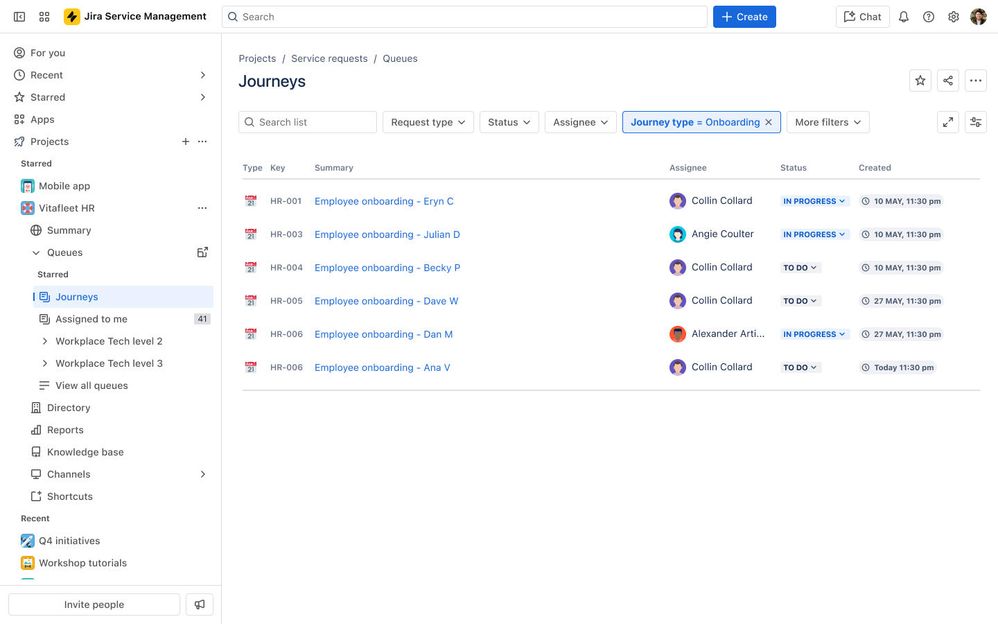The image size is (998, 624).
Task: Open Employee onboarding - Eryn C
Action: click(x=384, y=201)
